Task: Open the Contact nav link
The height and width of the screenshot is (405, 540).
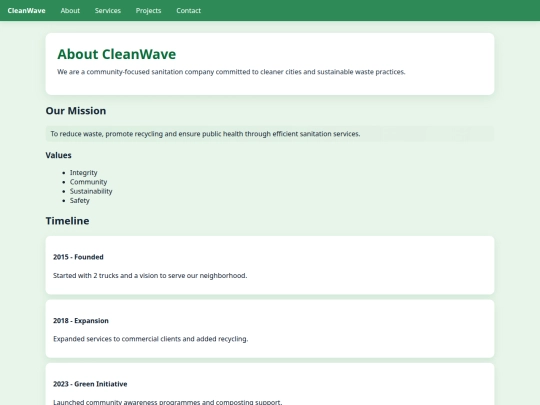Action: (188, 11)
